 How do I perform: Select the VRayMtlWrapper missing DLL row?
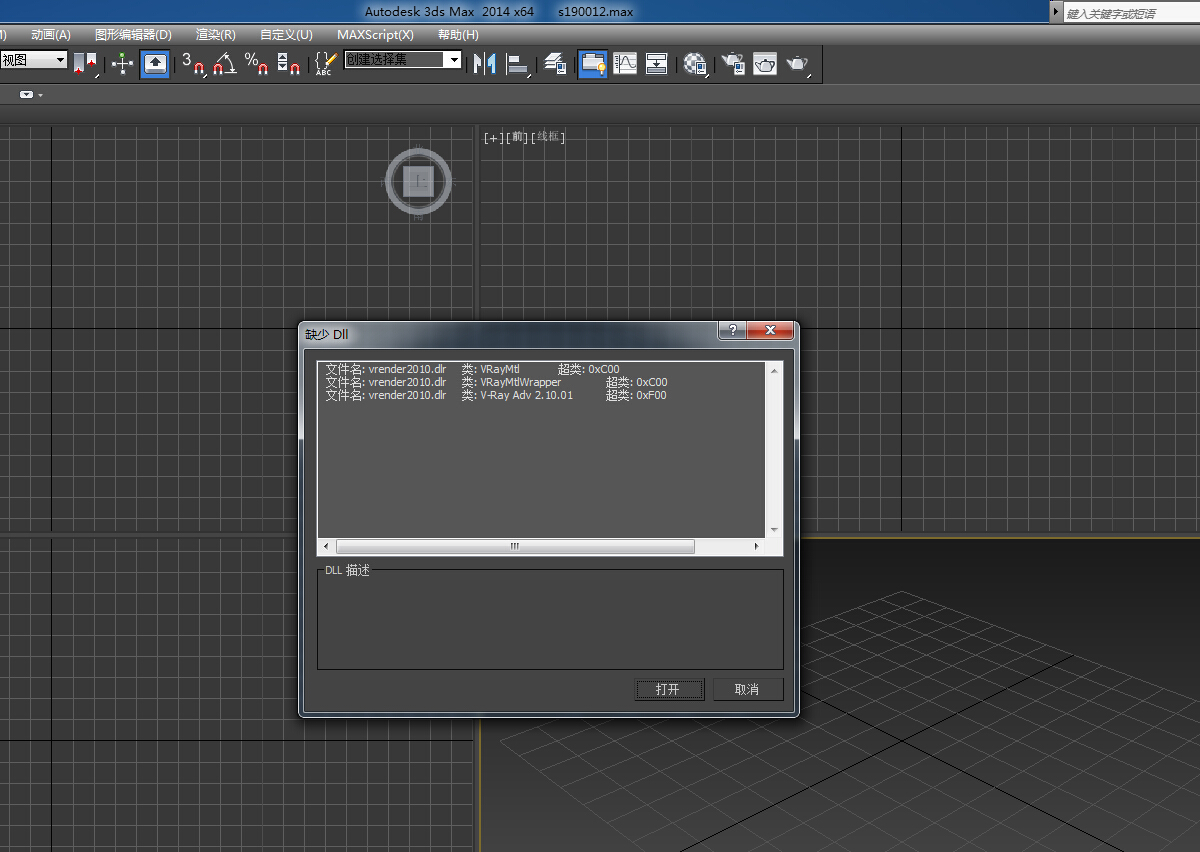[496, 382]
